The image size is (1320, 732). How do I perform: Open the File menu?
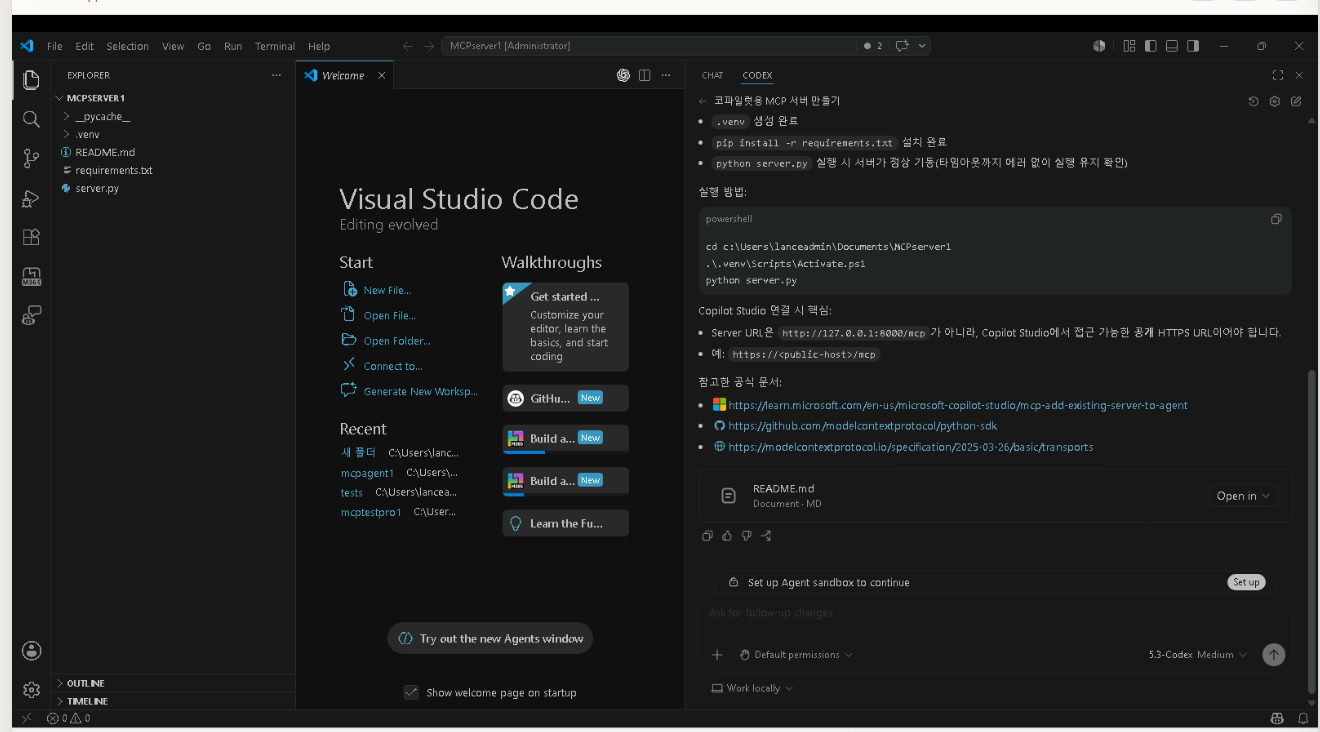click(55, 46)
